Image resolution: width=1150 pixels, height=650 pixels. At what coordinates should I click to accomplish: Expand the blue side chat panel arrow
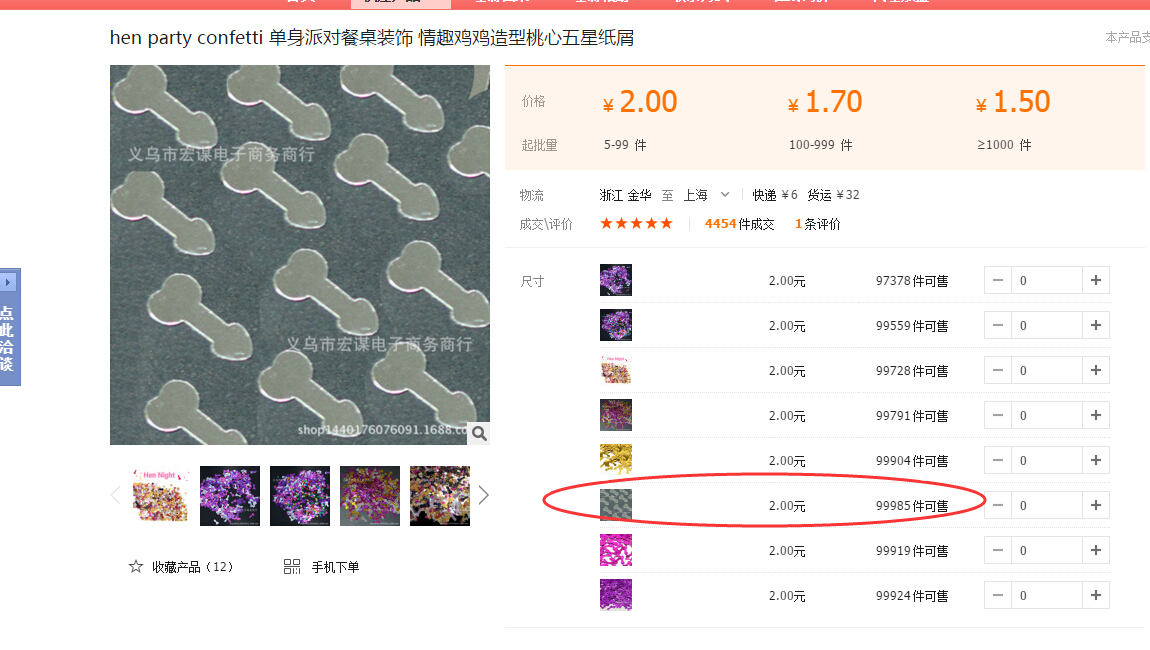[x=9, y=282]
